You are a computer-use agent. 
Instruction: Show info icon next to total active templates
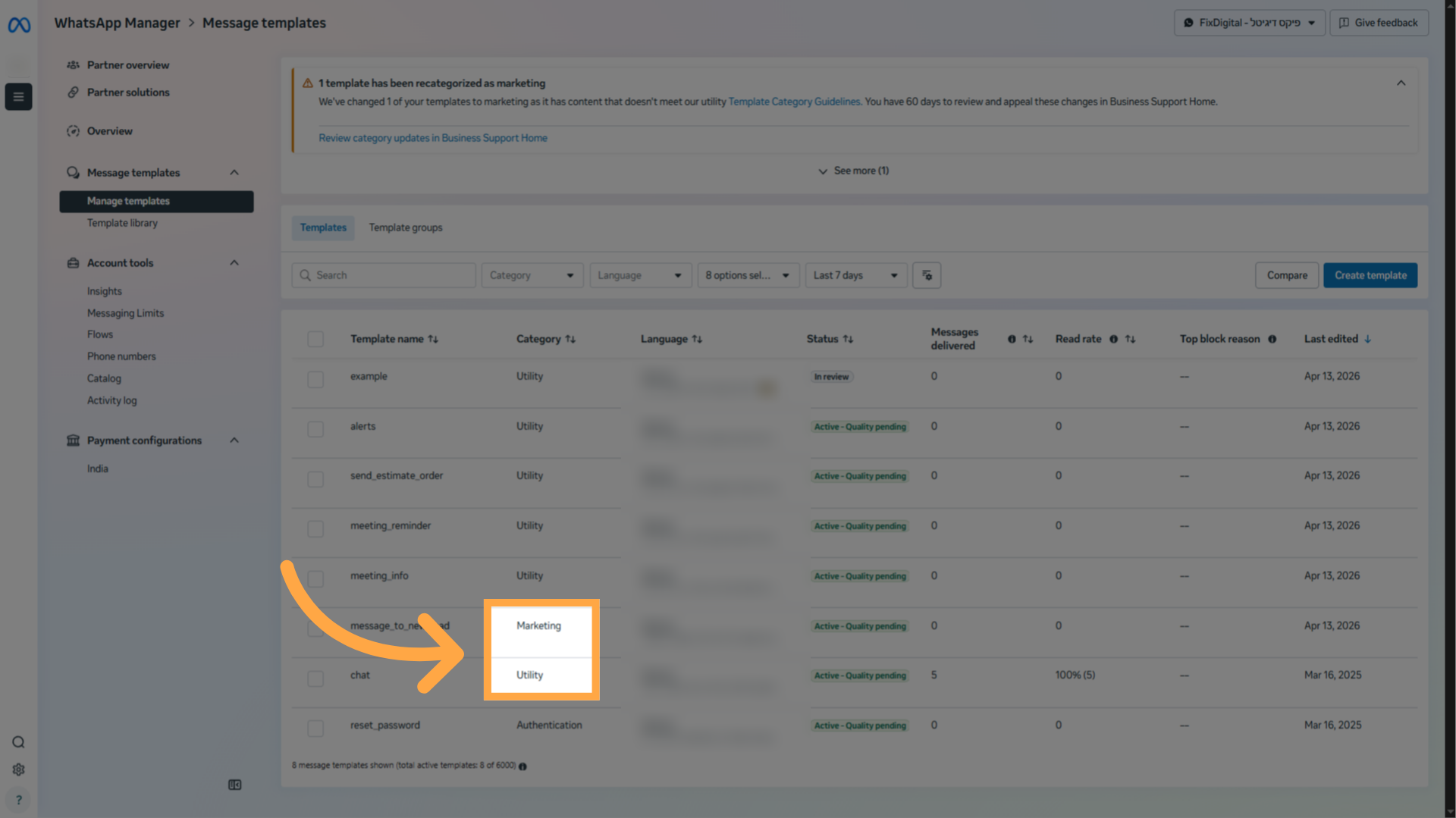[x=522, y=766]
